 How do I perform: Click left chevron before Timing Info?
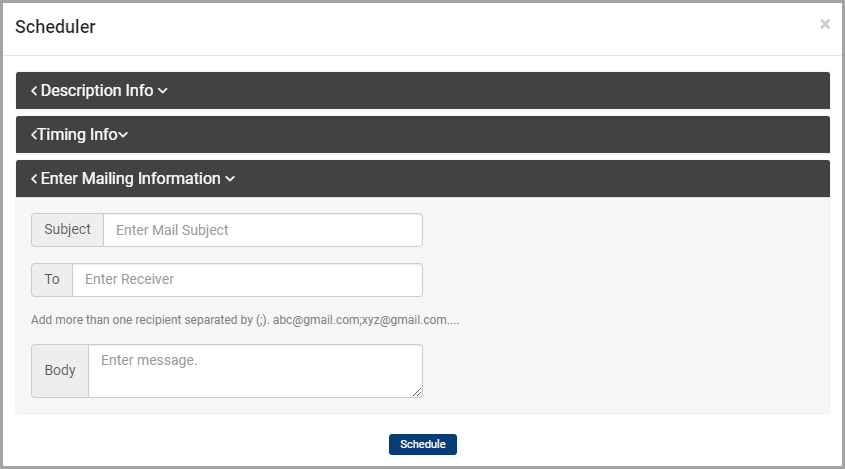[x=33, y=135]
